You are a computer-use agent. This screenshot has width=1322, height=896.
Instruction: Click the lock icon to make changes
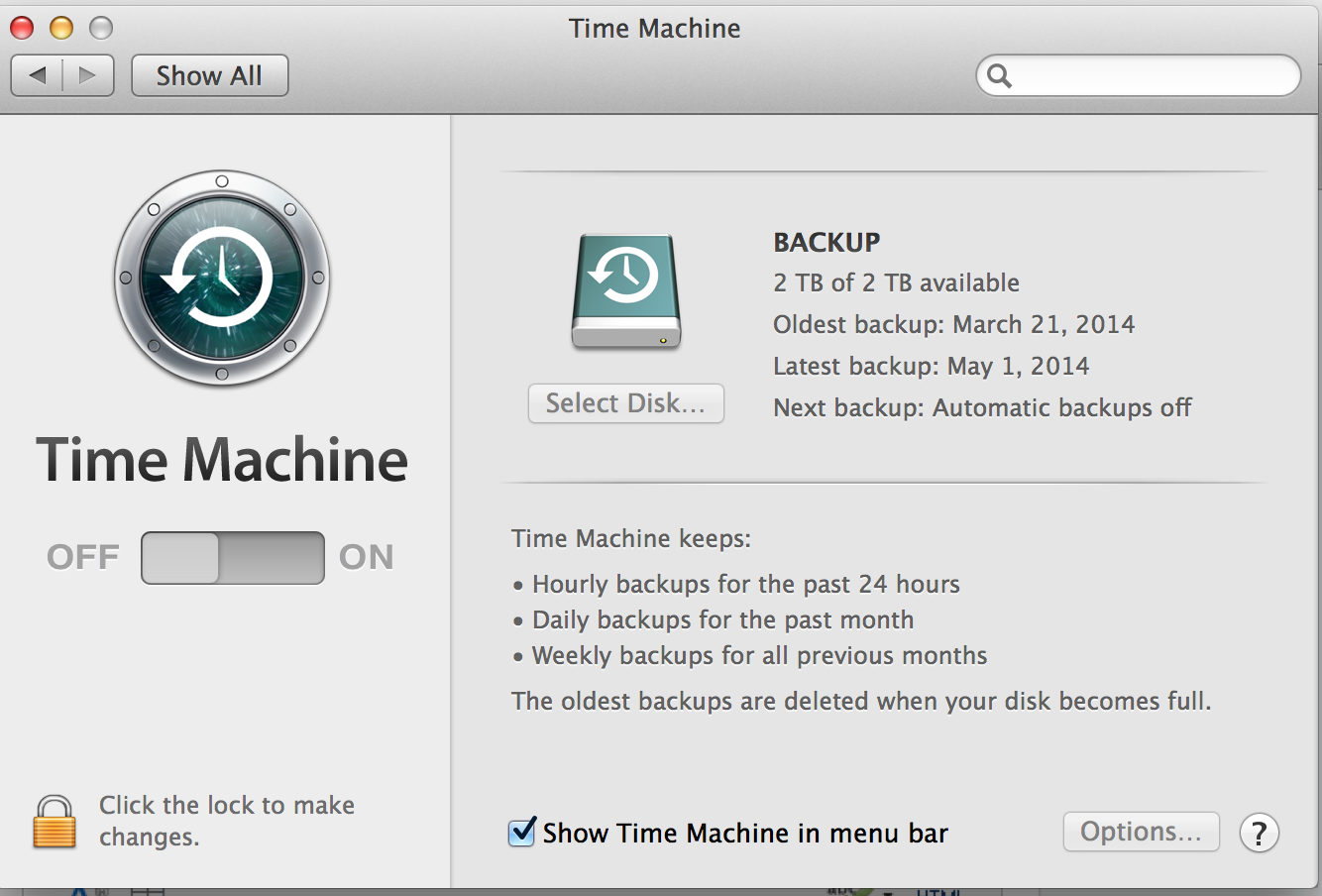[x=54, y=822]
